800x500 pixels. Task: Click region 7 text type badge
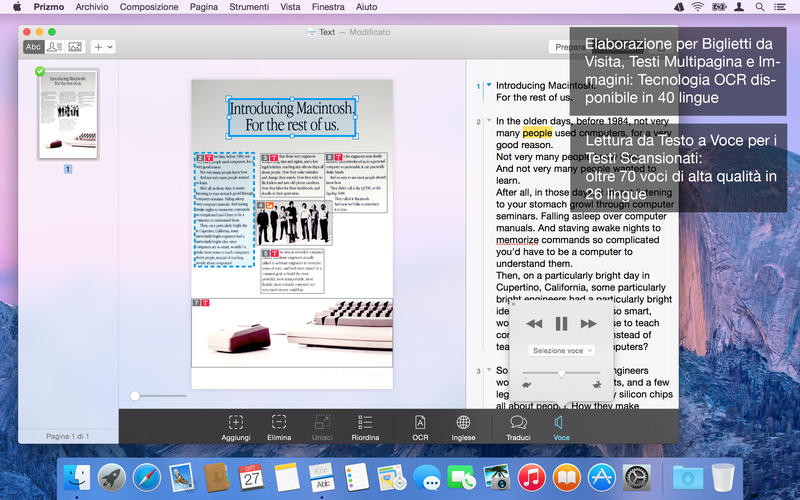point(205,303)
